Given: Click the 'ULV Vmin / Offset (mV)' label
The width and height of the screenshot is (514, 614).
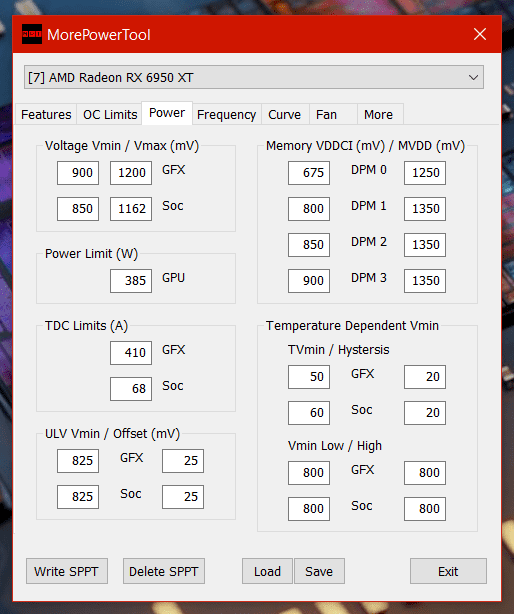Looking at the screenshot, I should tap(112, 434).
